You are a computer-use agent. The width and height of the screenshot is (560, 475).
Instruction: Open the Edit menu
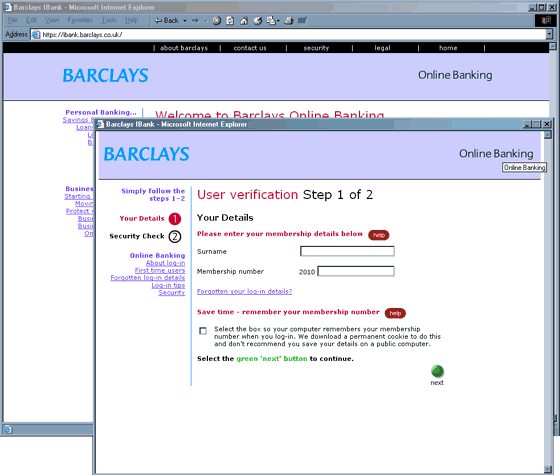[x=31, y=20]
